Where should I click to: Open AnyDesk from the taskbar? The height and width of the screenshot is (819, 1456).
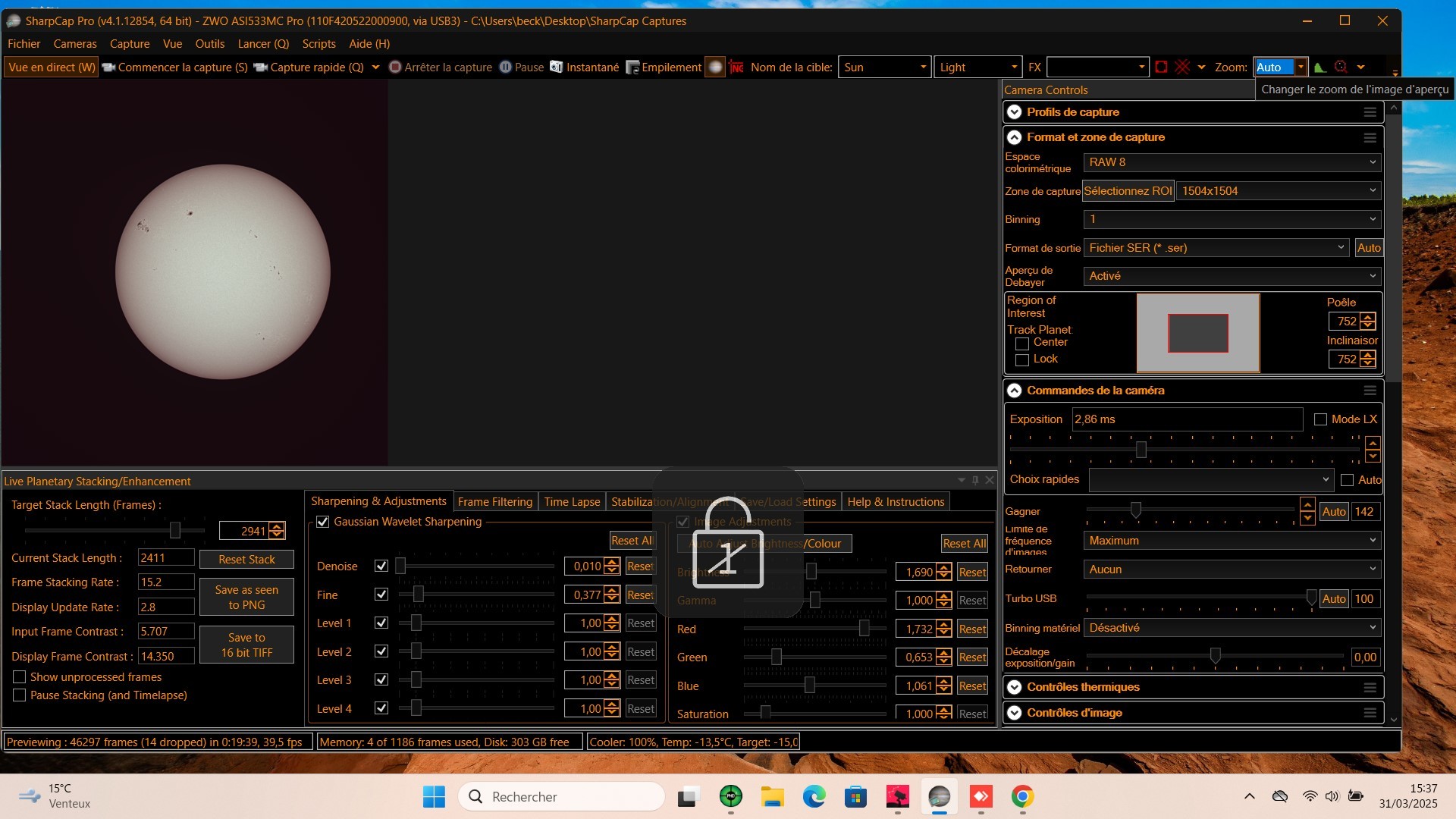coord(981,797)
